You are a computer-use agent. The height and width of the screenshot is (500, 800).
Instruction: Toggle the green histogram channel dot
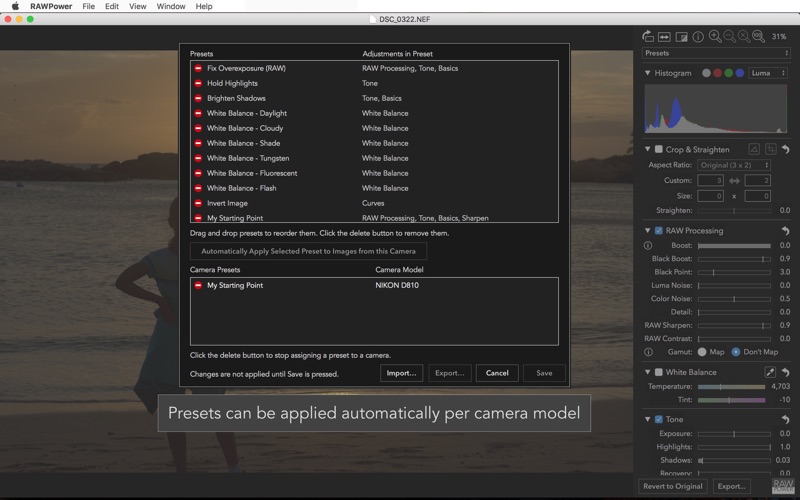729,73
